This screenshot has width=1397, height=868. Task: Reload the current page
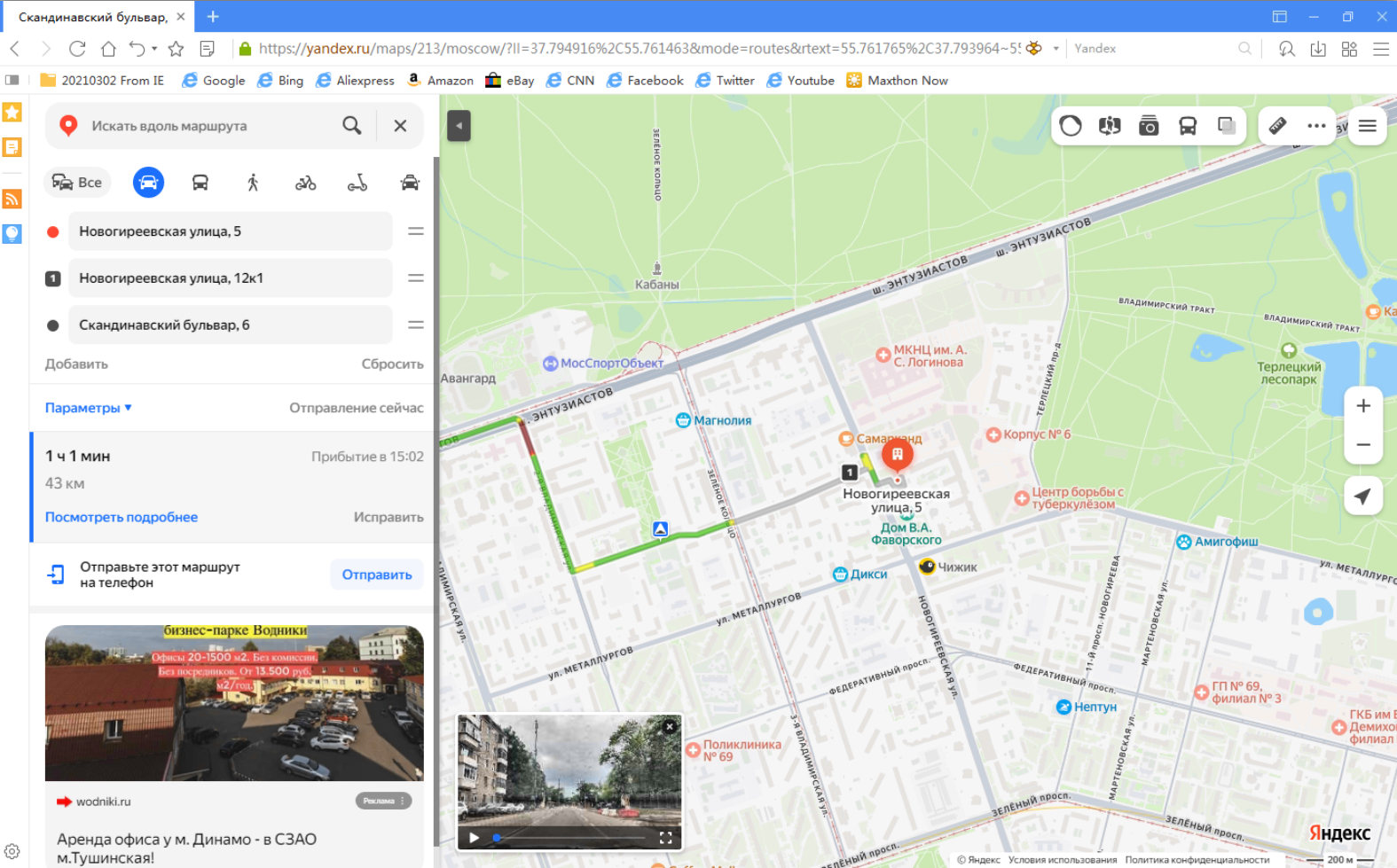click(x=77, y=49)
